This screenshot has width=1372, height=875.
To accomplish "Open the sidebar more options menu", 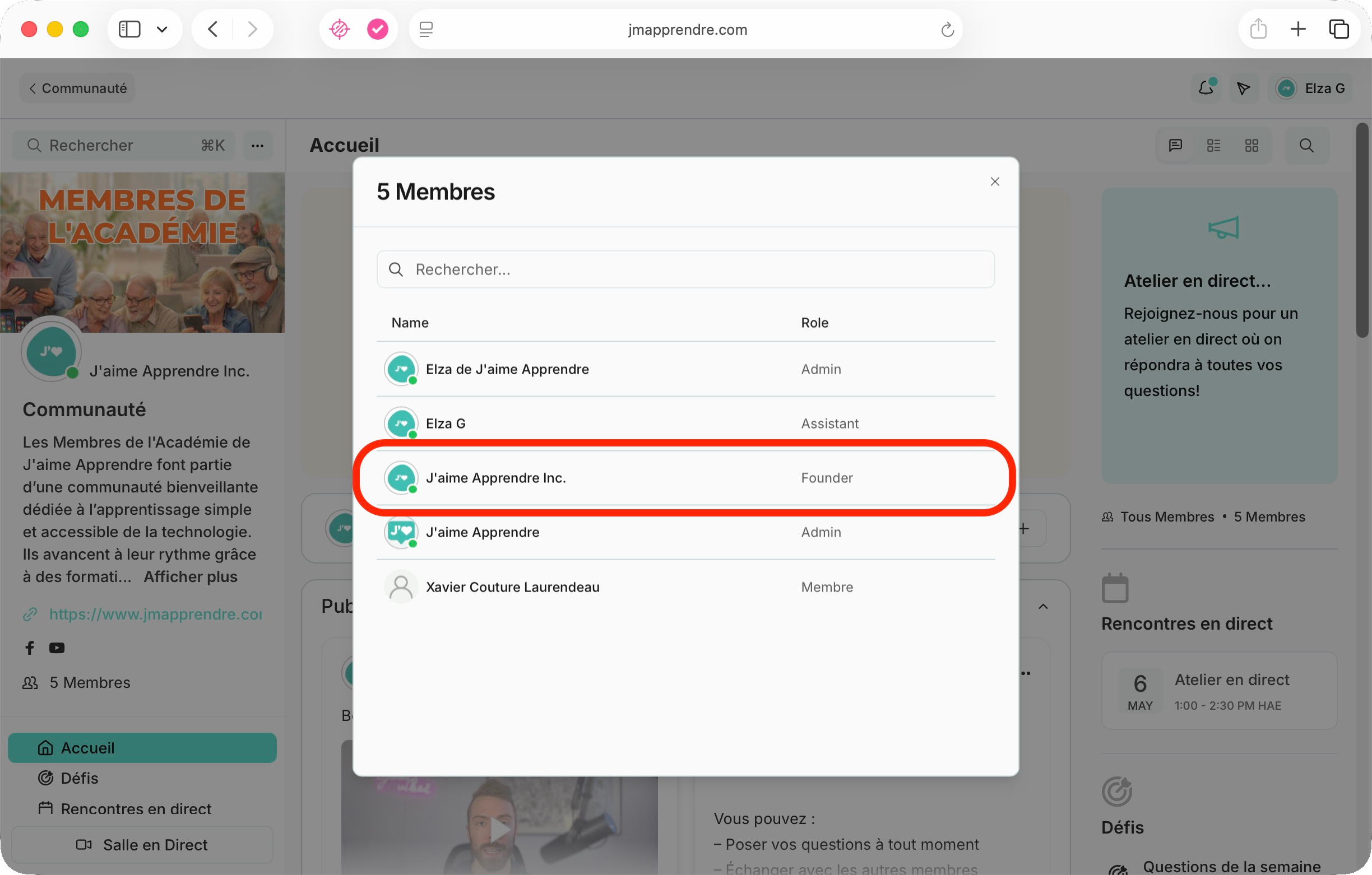I will [258, 145].
